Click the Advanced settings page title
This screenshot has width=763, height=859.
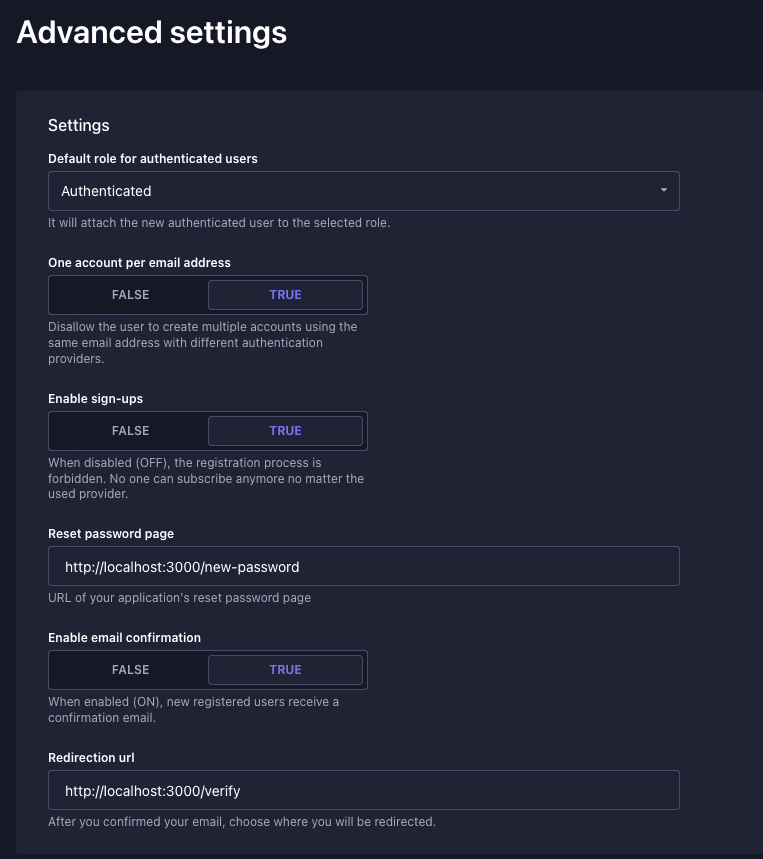click(152, 32)
